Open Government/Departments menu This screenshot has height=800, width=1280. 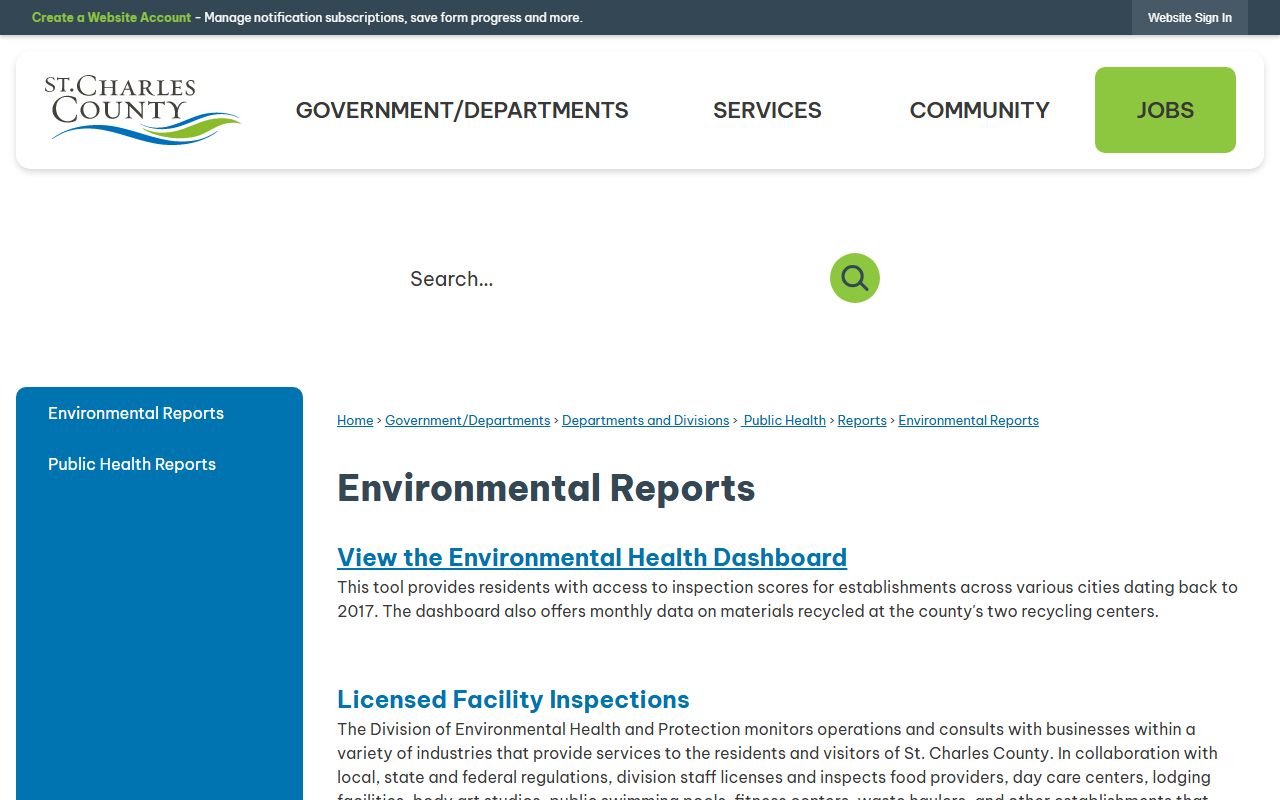point(462,110)
